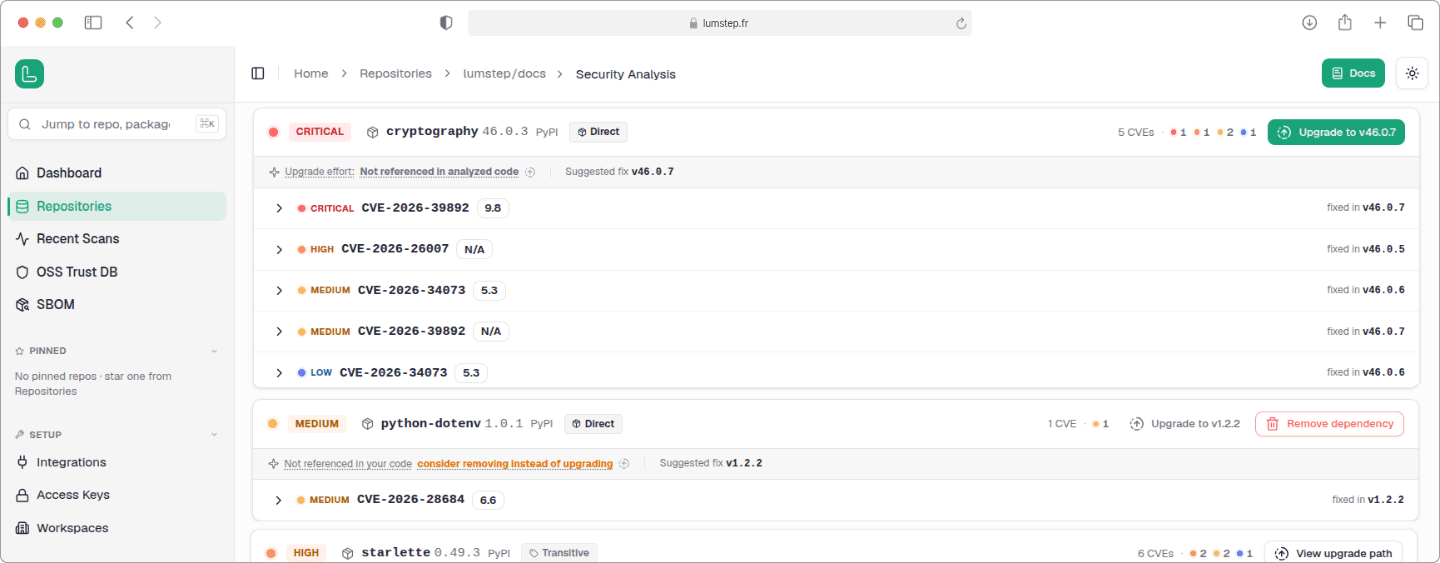Open the Docs button
Viewport: 1440px width, 563px height.
coord(1353,73)
